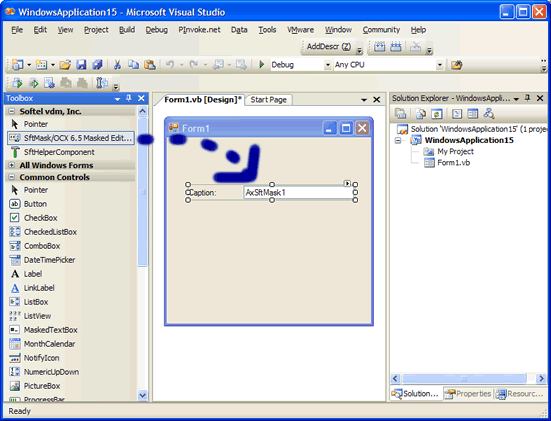Open the Community menu
This screenshot has width=551, height=421.
381,30
